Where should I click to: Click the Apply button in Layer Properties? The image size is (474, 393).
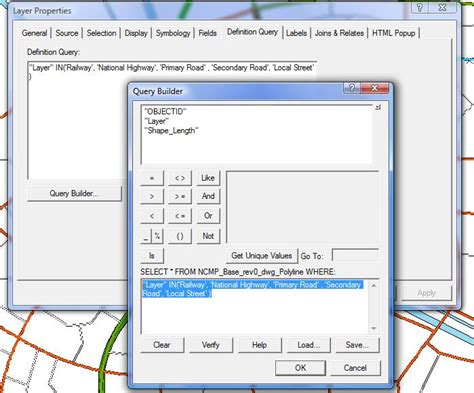pyautogui.click(x=426, y=293)
